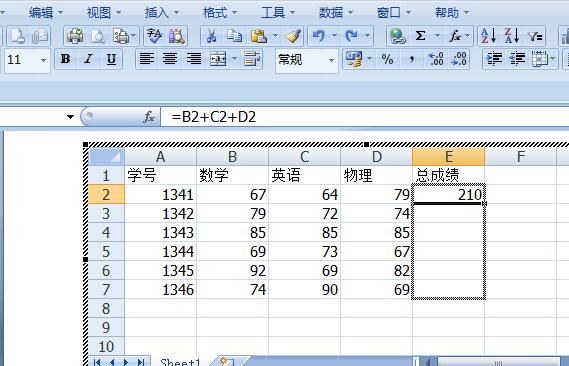Click the Print toolbar icon
The image size is (569, 366).
75,36
